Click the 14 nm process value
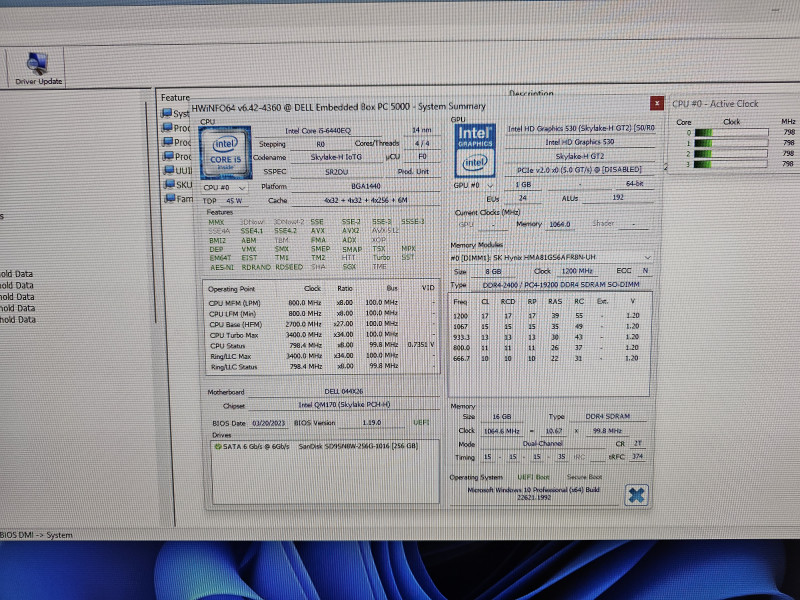 (421, 130)
